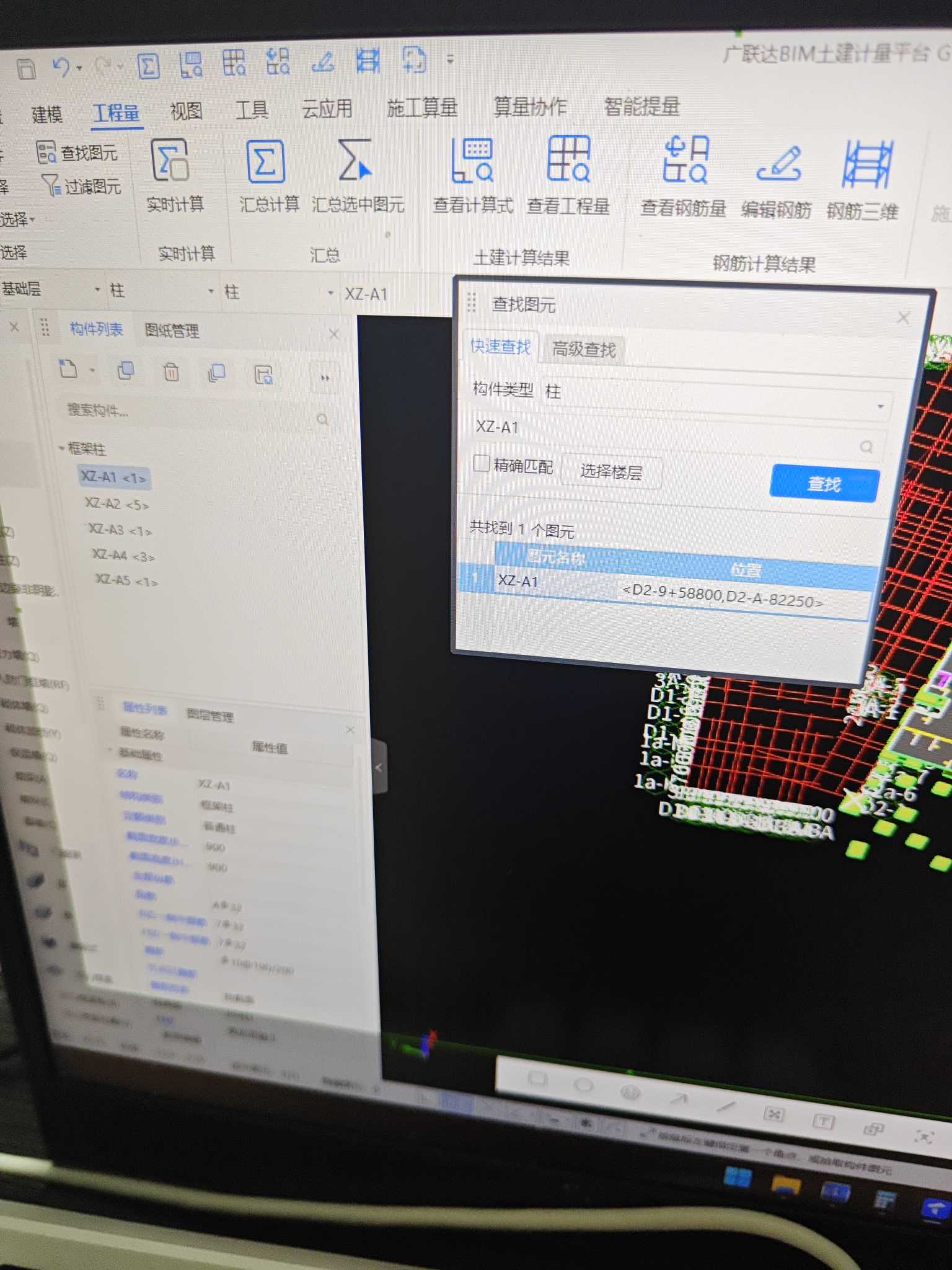Close the 构件列表 panel
The image size is (952, 1270).
point(334,334)
